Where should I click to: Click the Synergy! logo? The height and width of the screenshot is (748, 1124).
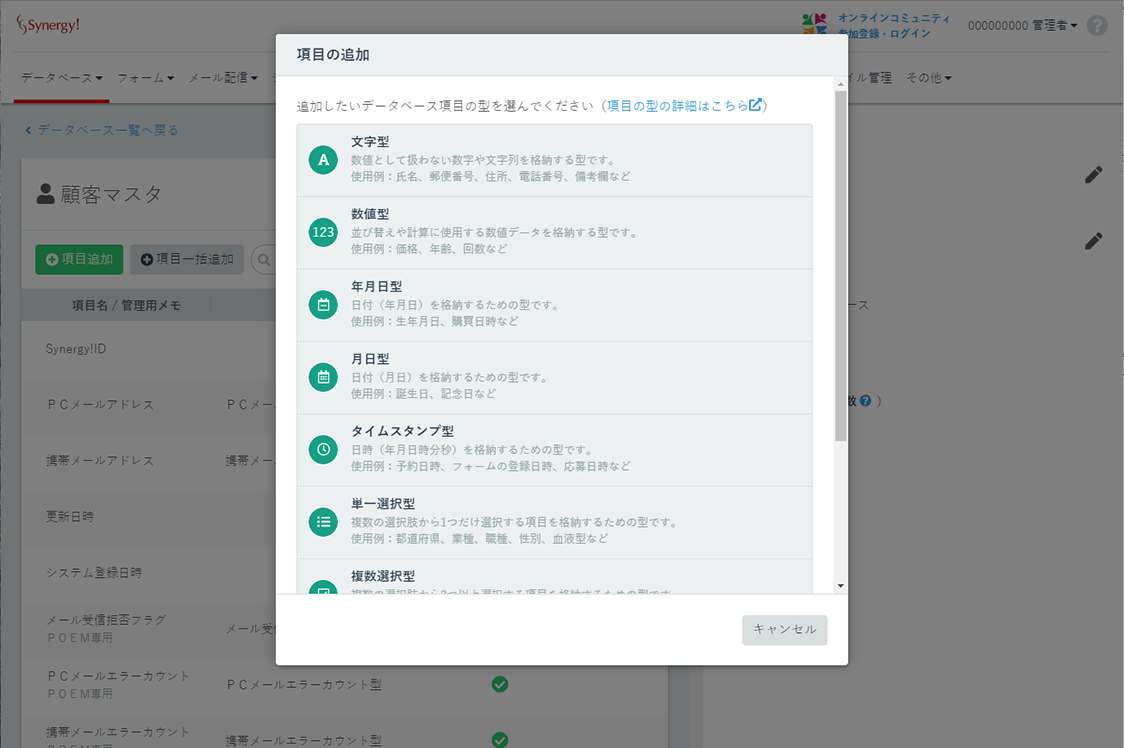(48, 24)
